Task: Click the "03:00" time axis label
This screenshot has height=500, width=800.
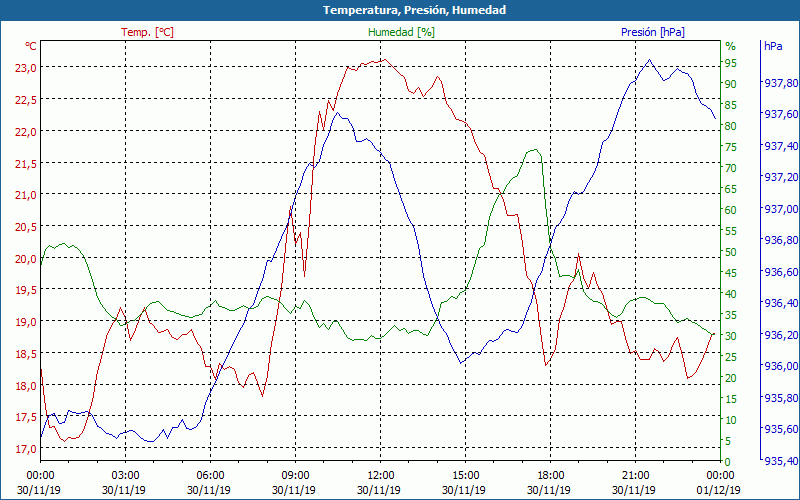Action: click(126, 476)
